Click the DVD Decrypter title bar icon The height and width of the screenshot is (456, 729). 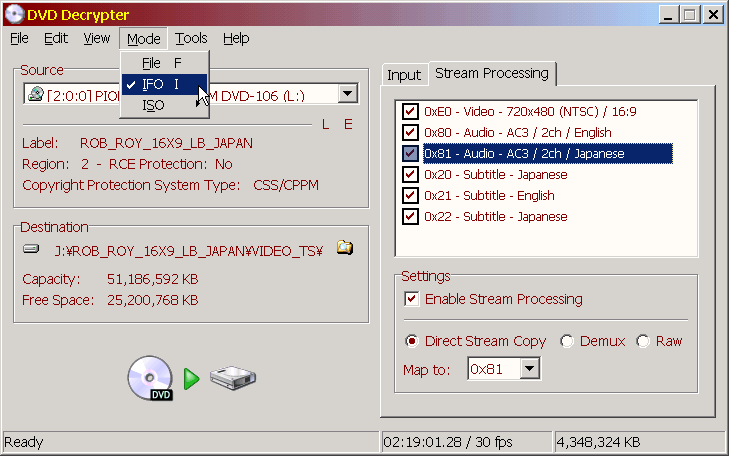tap(14, 14)
